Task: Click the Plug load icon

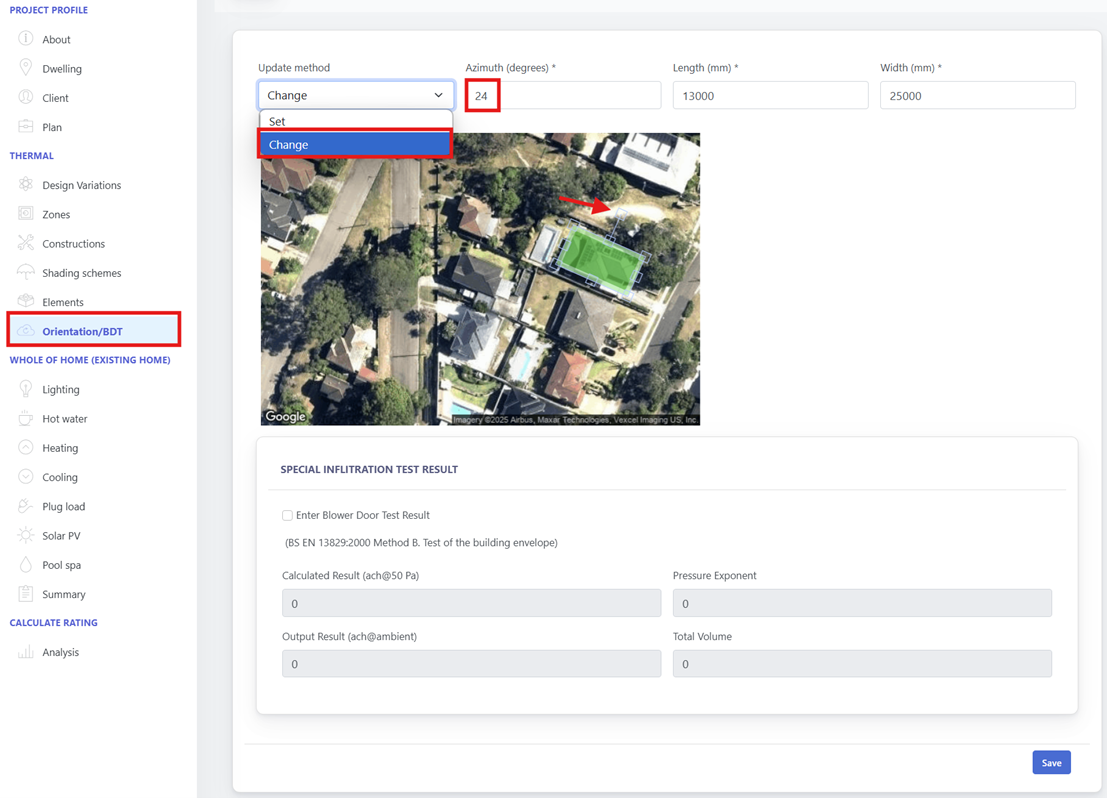Action: [25, 506]
